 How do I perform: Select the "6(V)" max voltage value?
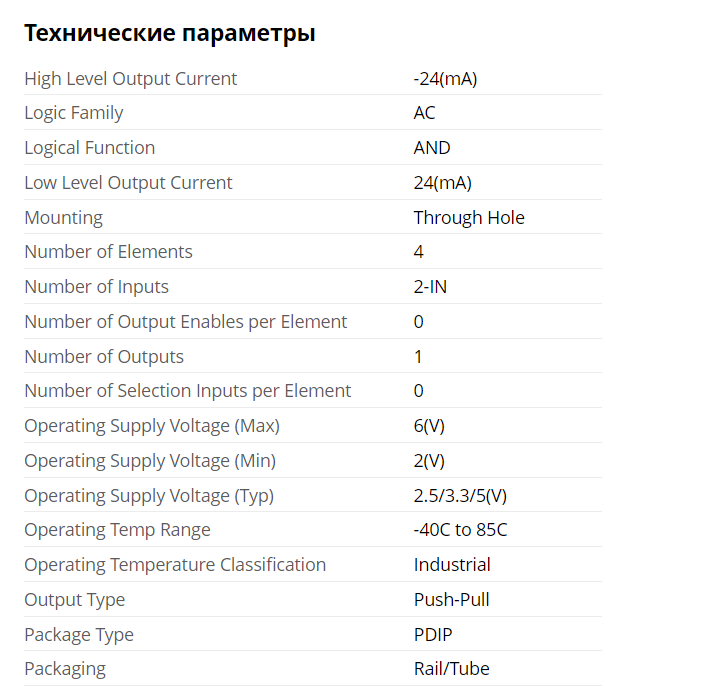tap(429, 426)
